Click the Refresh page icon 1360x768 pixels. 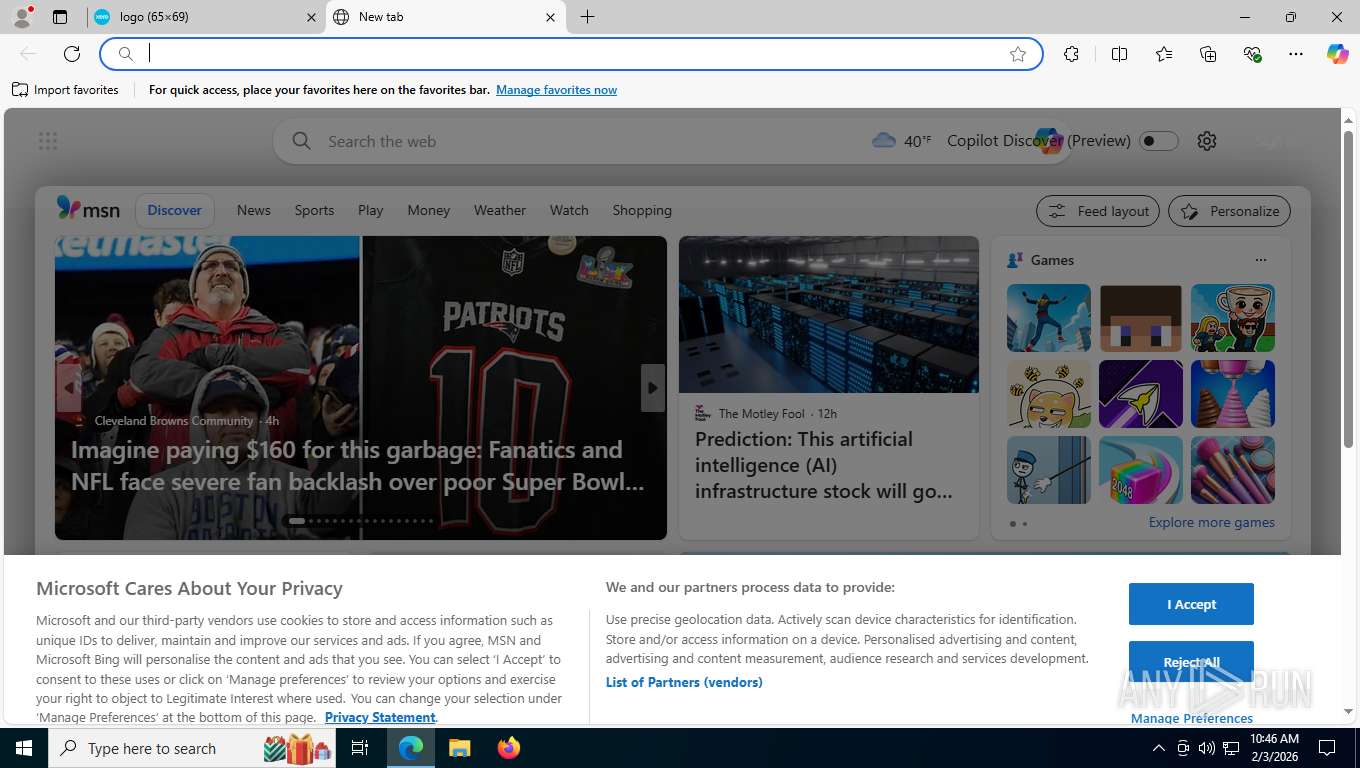[x=72, y=54]
